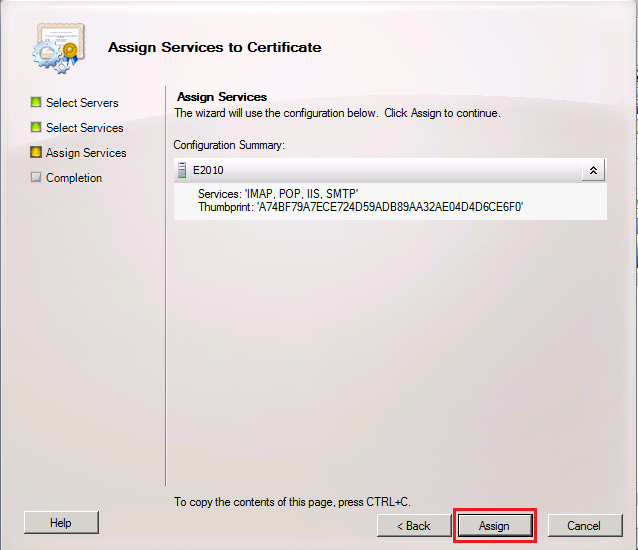Select the Assign Services step in sidebar
Screen dimensions: 638x550
[x=86, y=153]
